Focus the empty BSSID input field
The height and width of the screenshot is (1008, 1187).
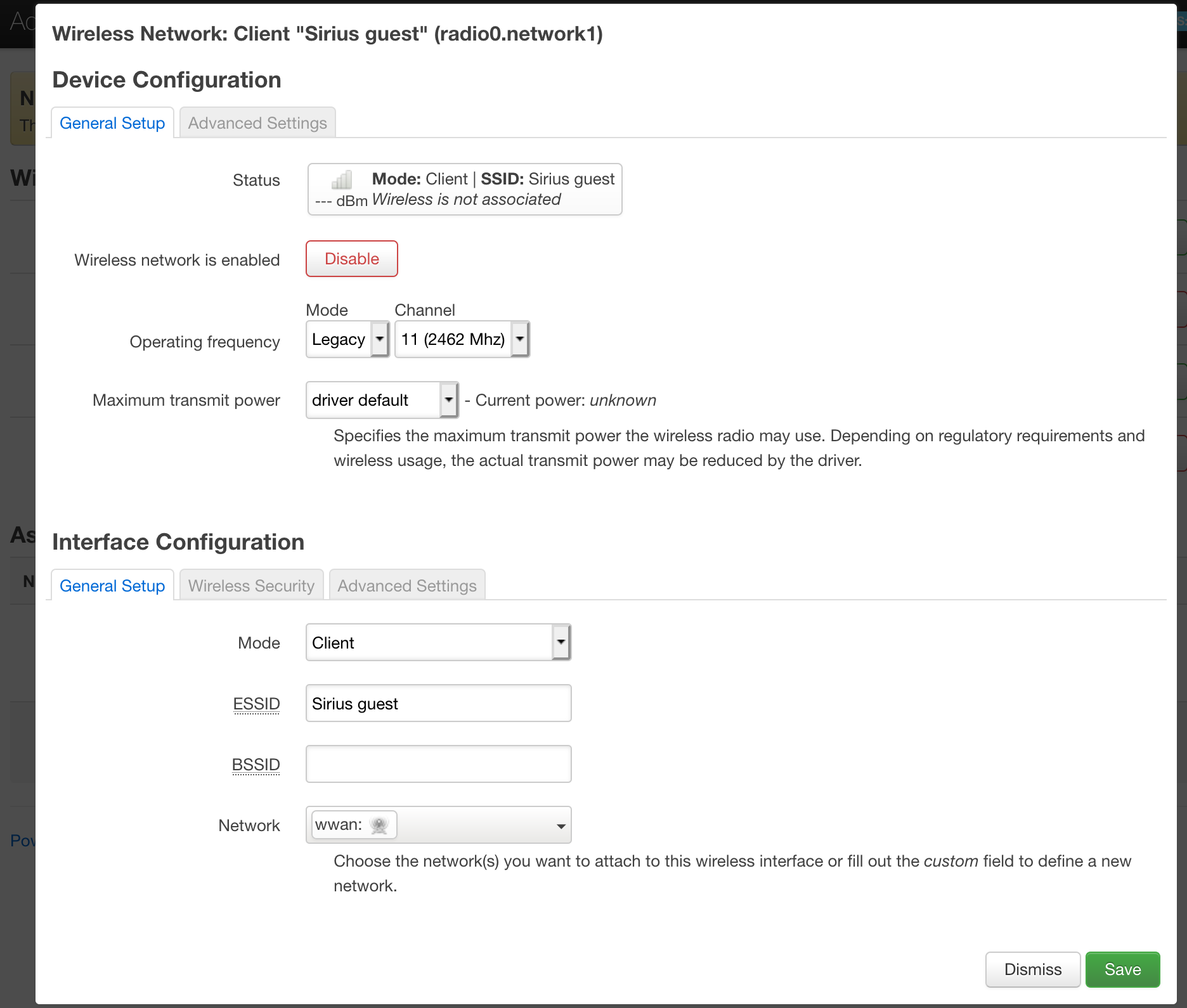(x=439, y=764)
